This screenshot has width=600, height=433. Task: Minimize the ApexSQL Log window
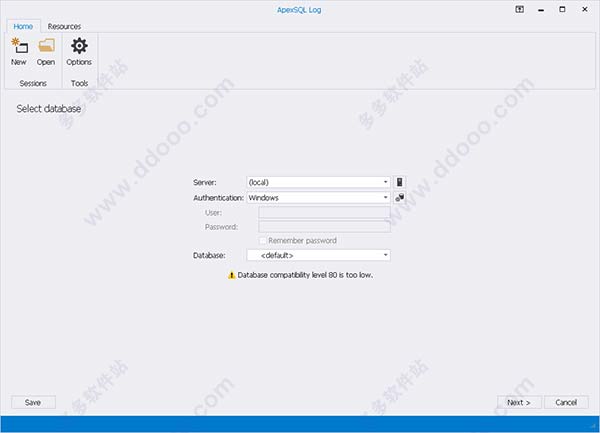(541, 10)
